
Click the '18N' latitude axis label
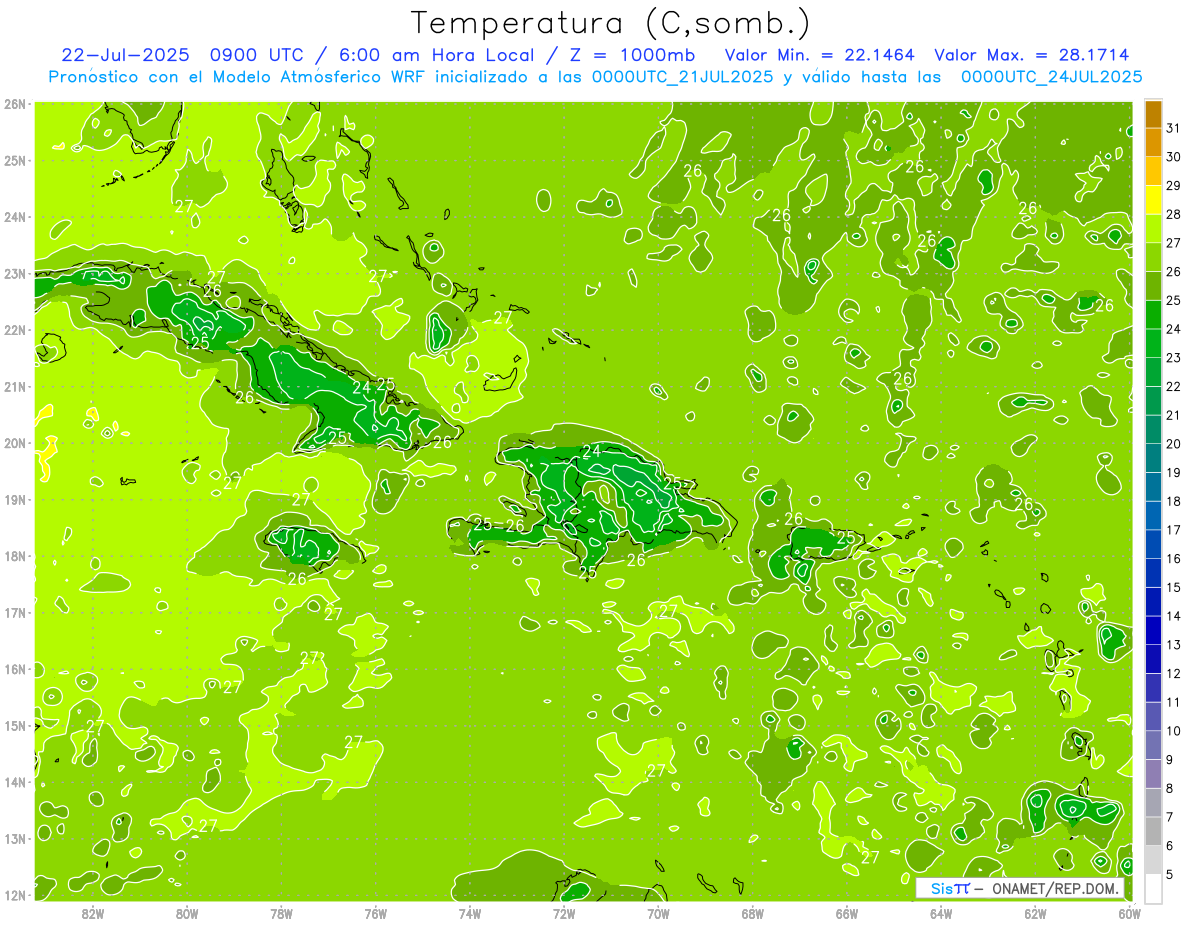pos(15,556)
